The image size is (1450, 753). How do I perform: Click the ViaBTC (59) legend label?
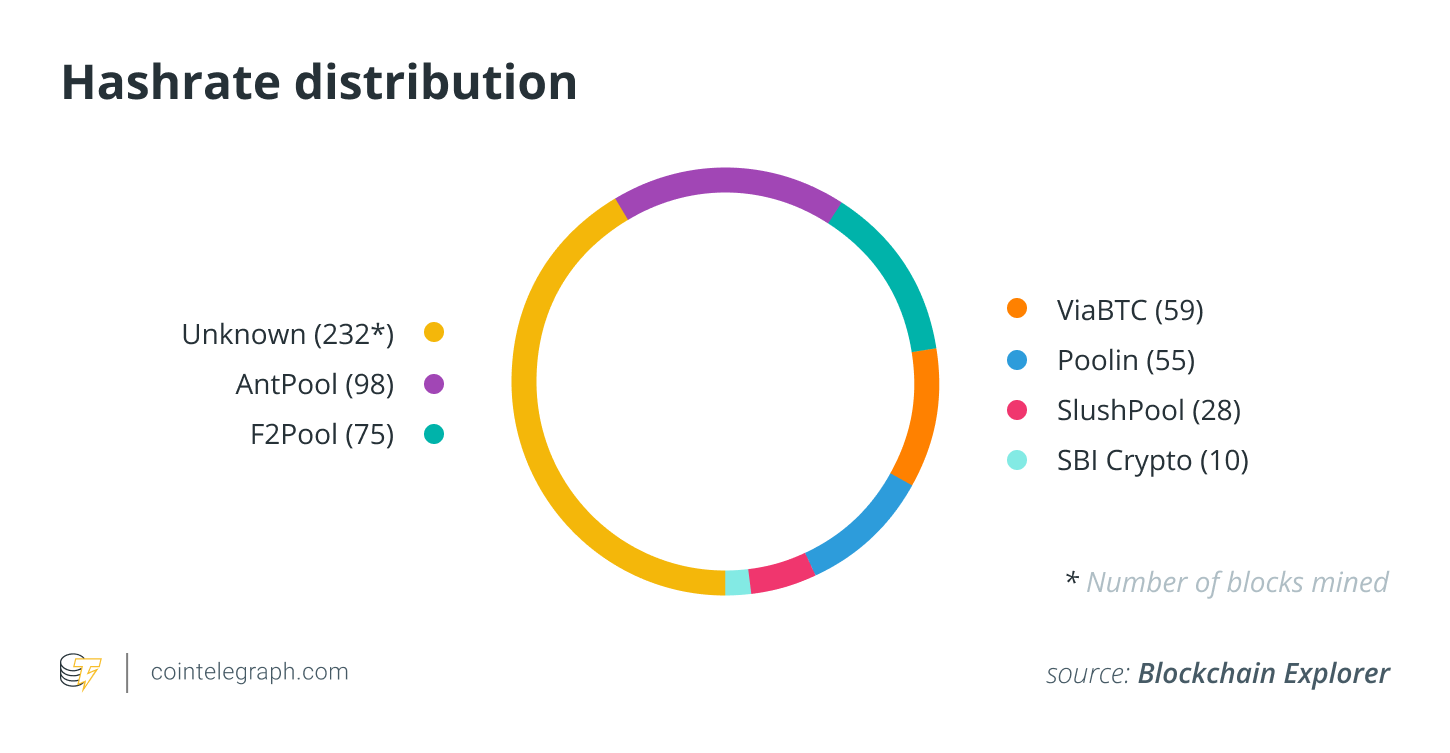1130,310
